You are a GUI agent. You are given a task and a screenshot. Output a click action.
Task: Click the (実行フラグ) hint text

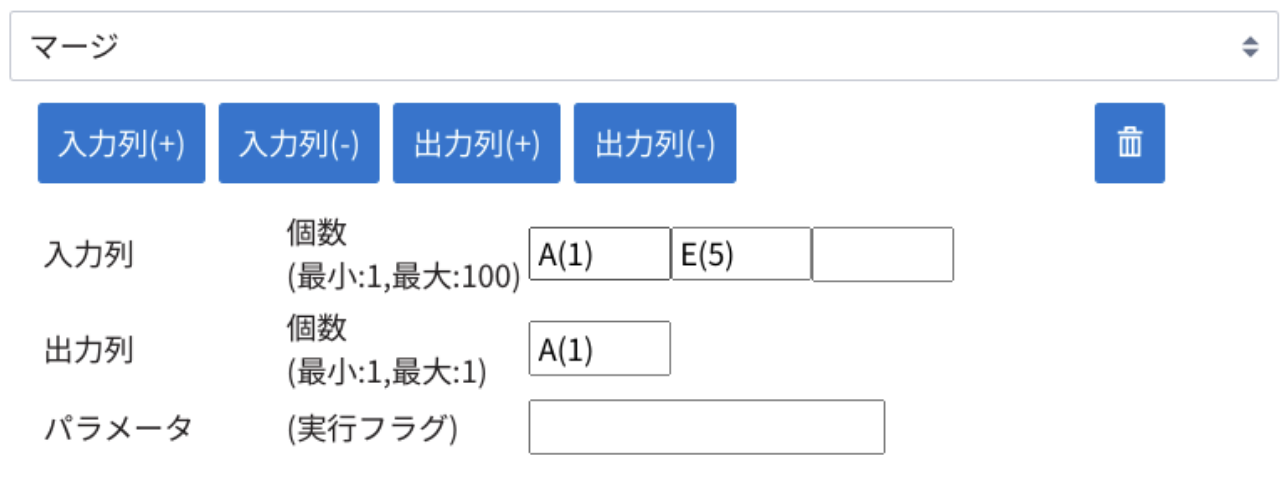click(x=372, y=428)
